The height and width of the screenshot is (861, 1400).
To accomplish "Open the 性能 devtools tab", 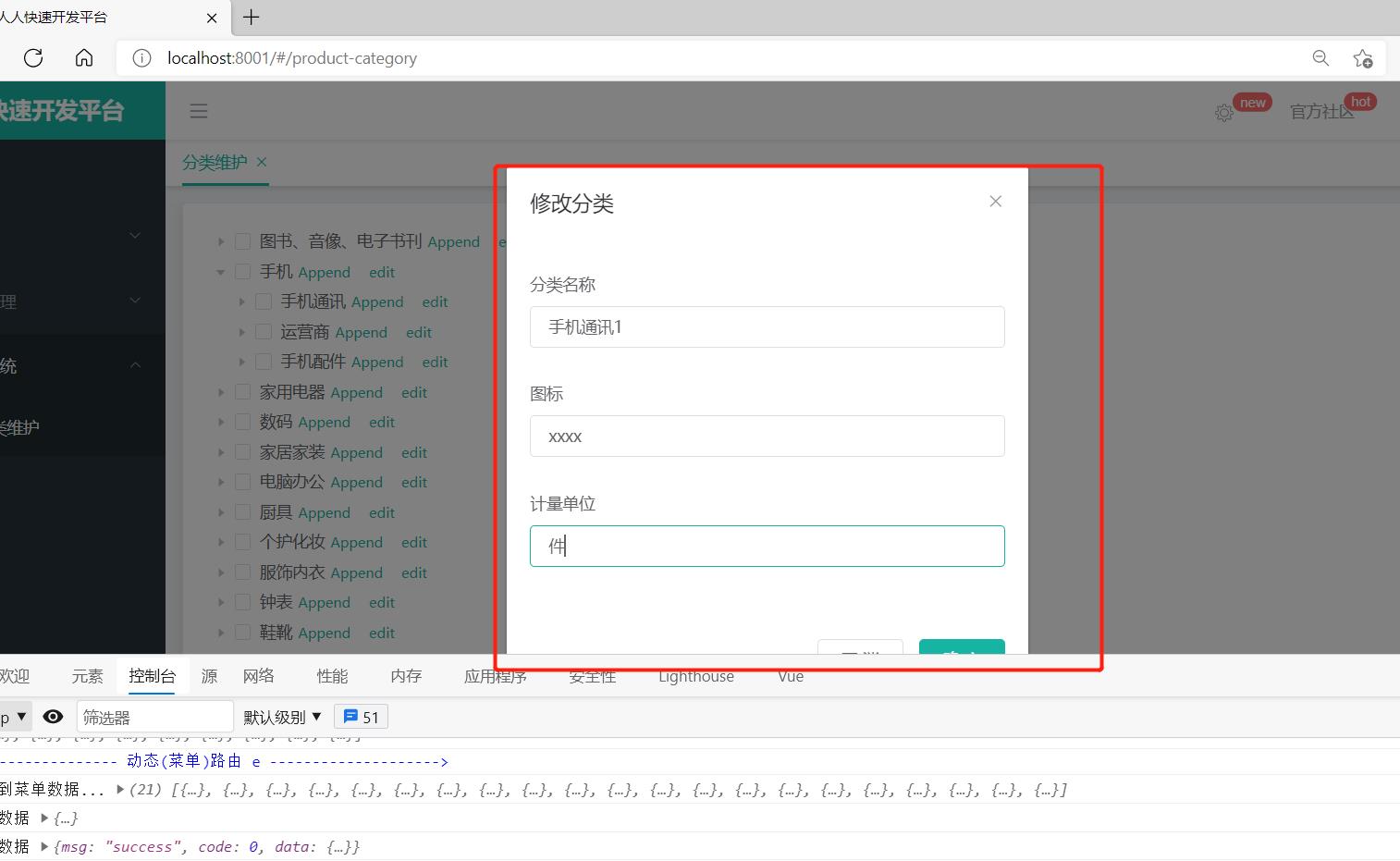I will click(x=333, y=676).
